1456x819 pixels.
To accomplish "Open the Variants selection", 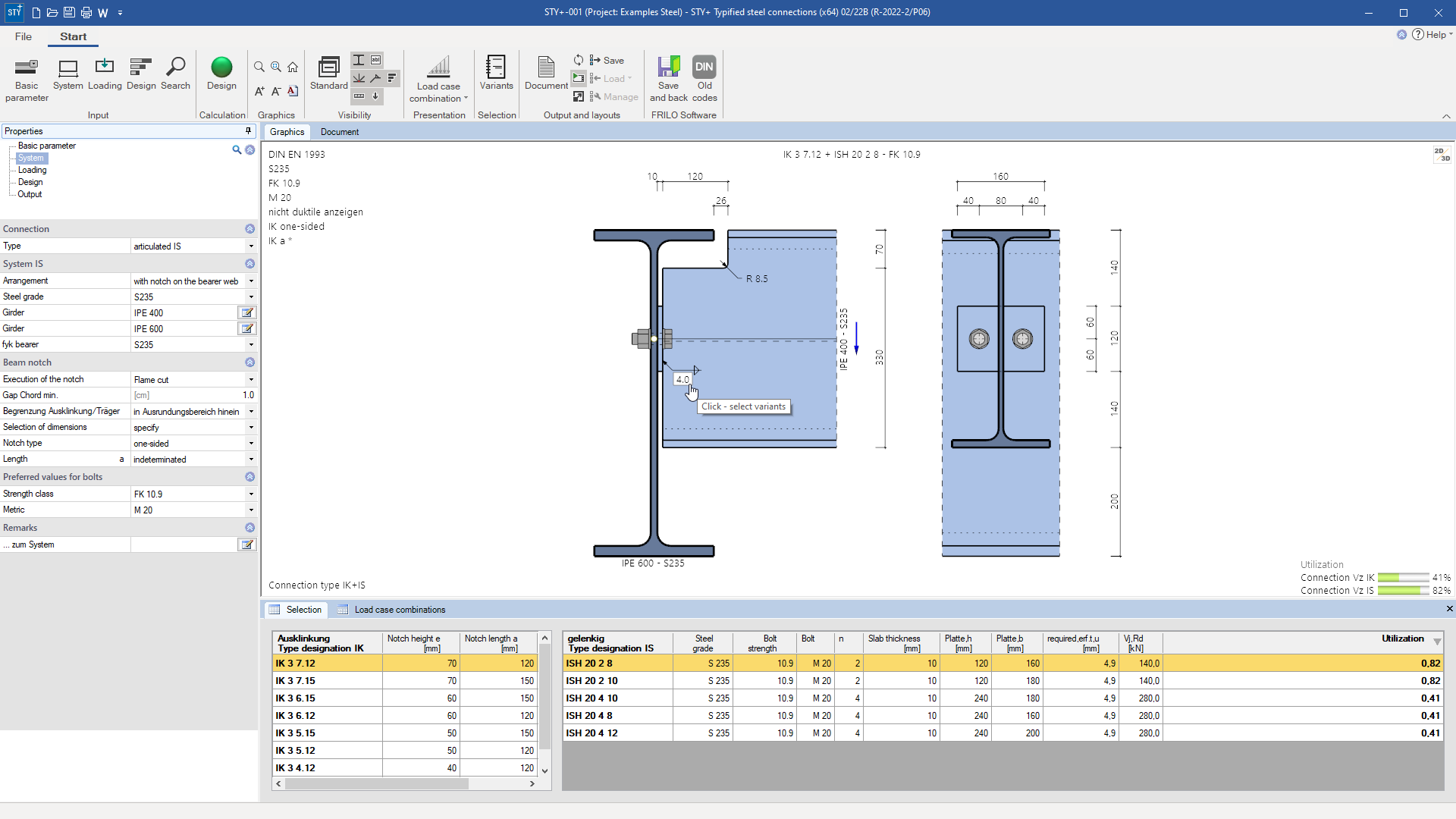I will coord(496,74).
